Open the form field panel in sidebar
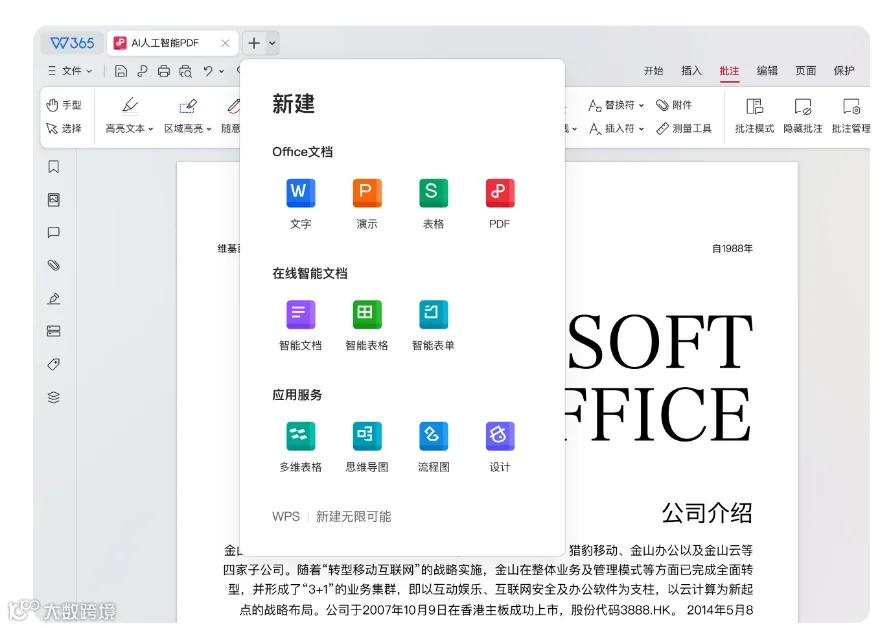This screenshot has width=886, height=628. tap(54, 331)
